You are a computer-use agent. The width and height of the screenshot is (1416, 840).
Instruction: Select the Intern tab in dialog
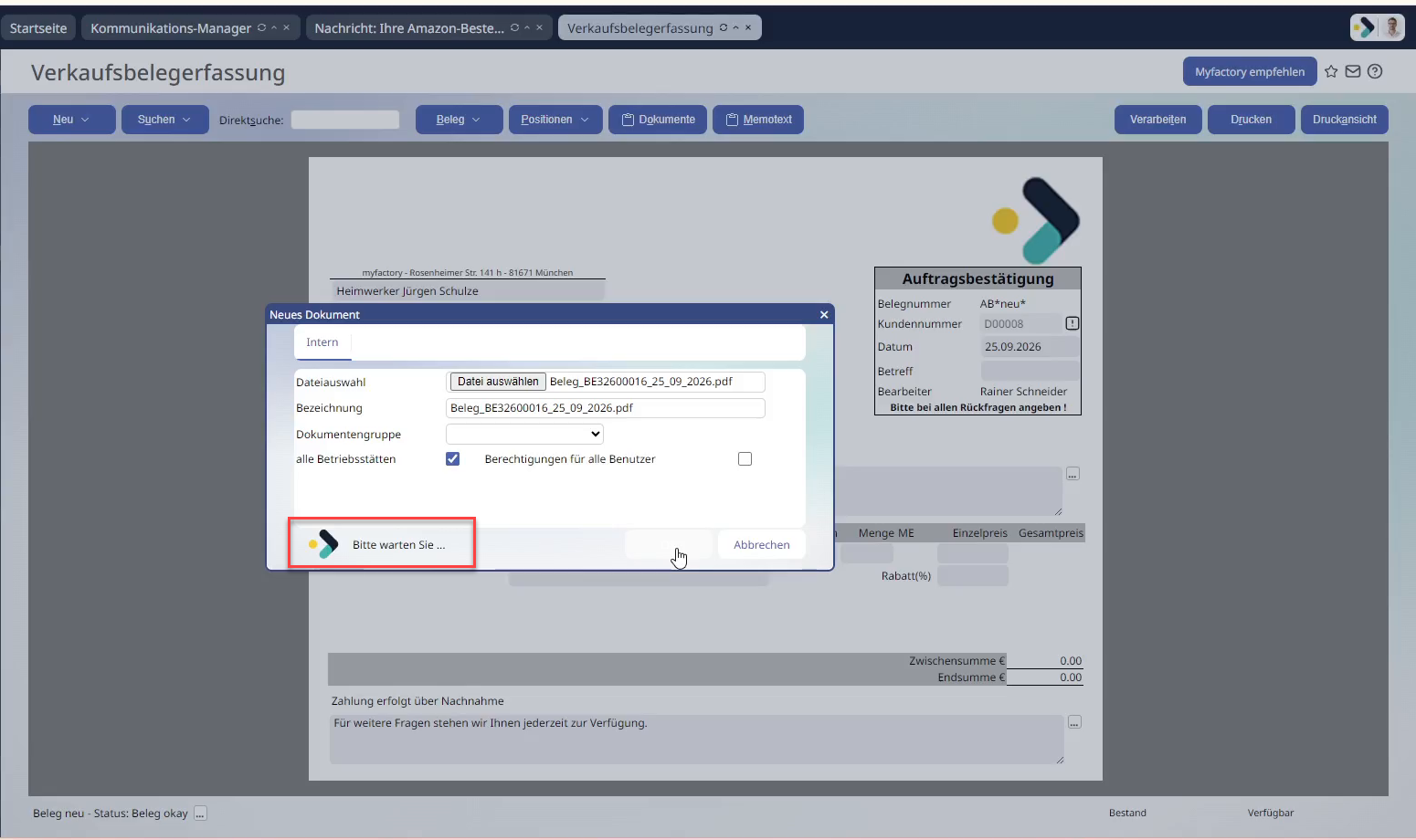click(322, 342)
